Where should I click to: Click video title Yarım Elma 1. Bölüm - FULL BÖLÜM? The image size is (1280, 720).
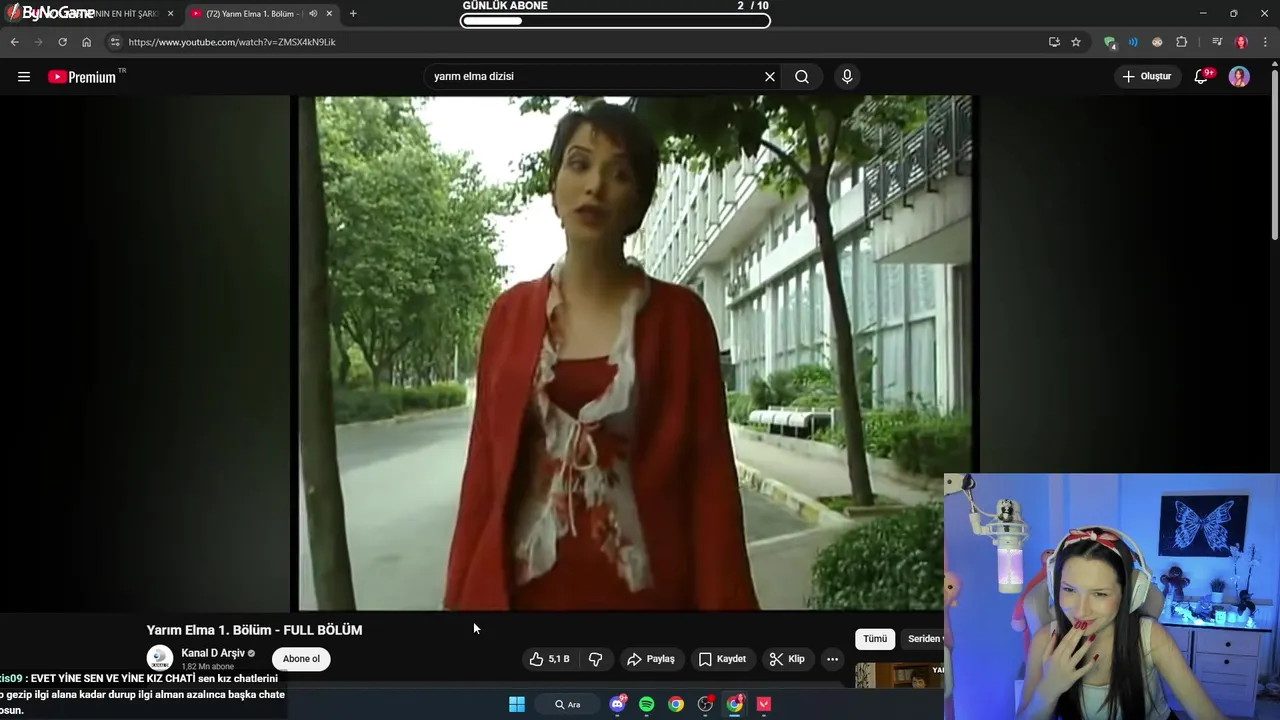pyautogui.click(x=254, y=630)
